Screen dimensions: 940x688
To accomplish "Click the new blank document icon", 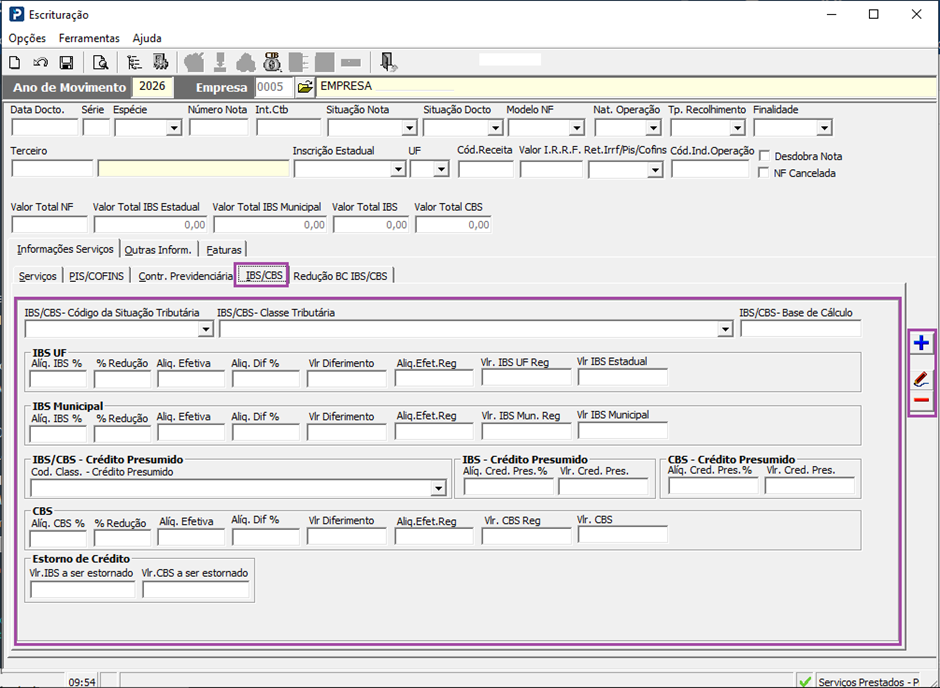I will [14, 62].
